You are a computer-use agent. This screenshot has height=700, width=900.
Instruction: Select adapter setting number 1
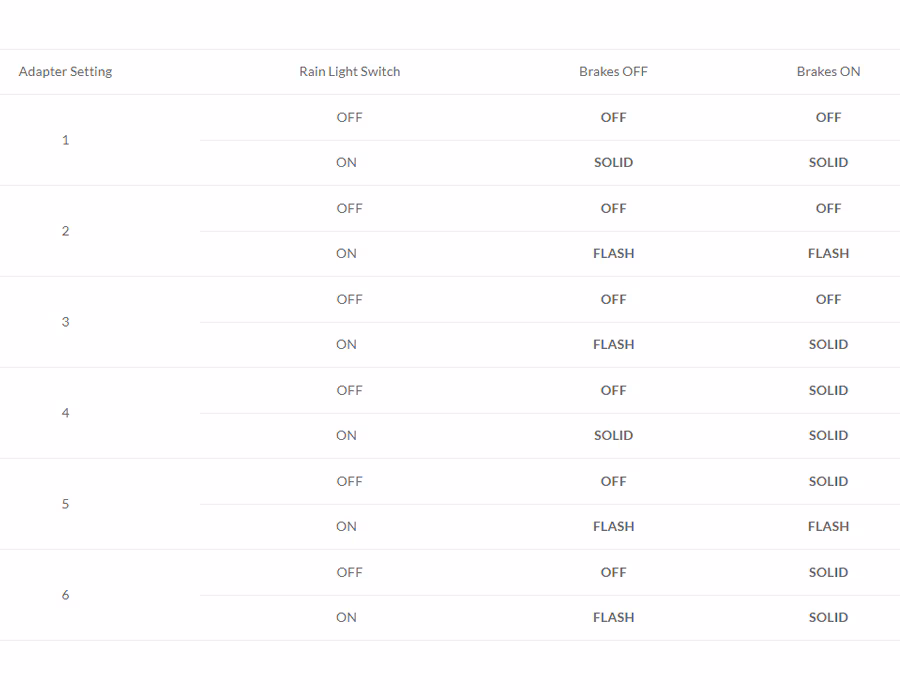coord(65,140)
